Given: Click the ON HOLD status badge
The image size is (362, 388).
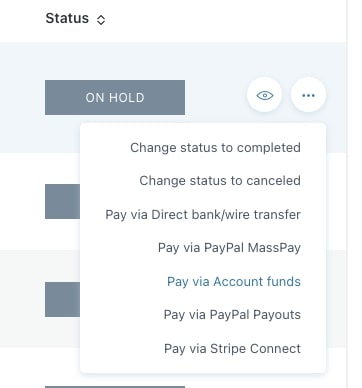Looking at the screenshot, I should [x=115, y=97].
